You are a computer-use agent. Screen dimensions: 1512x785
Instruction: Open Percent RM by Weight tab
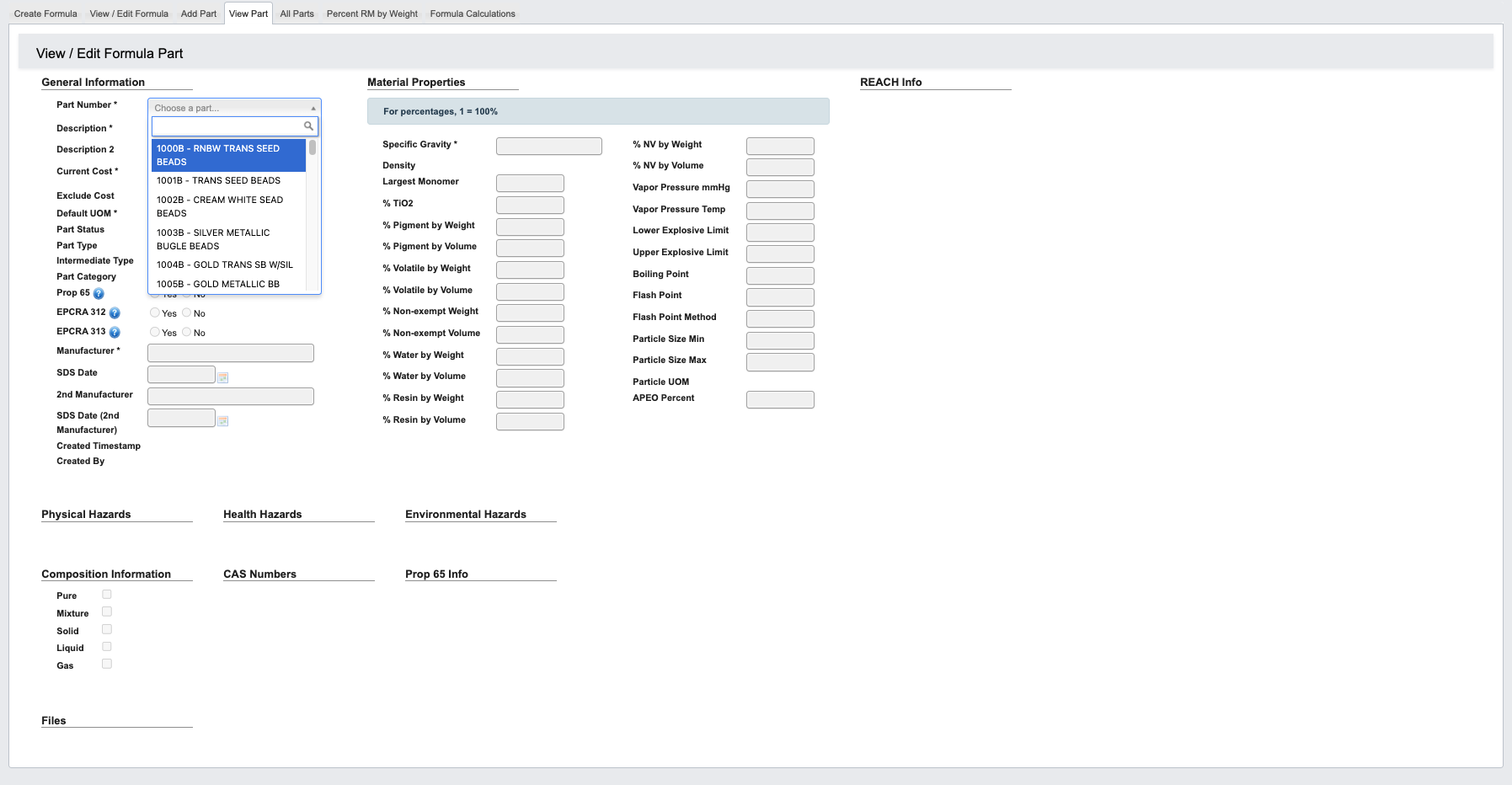(x=372, y=13)
